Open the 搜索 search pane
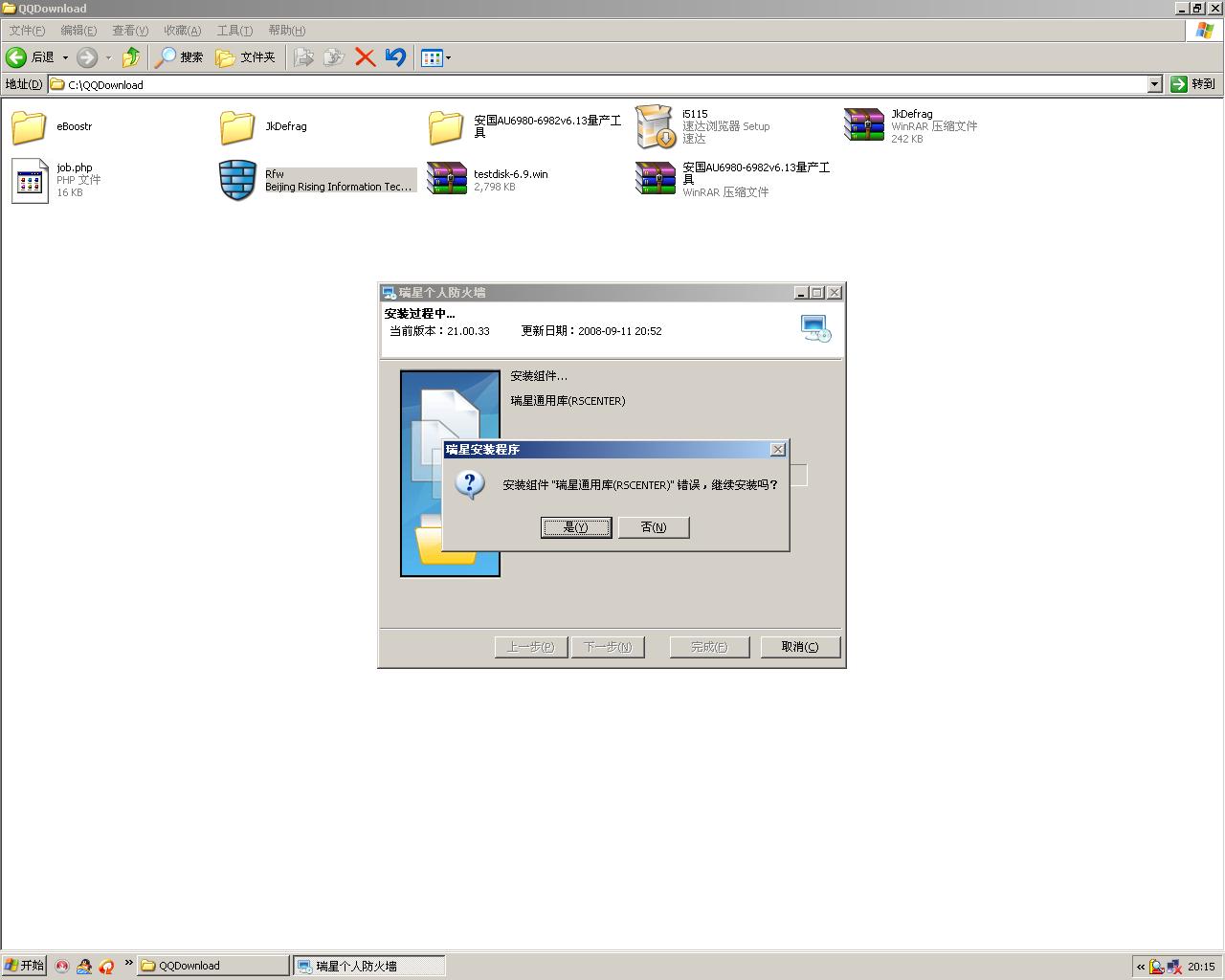 180,57
